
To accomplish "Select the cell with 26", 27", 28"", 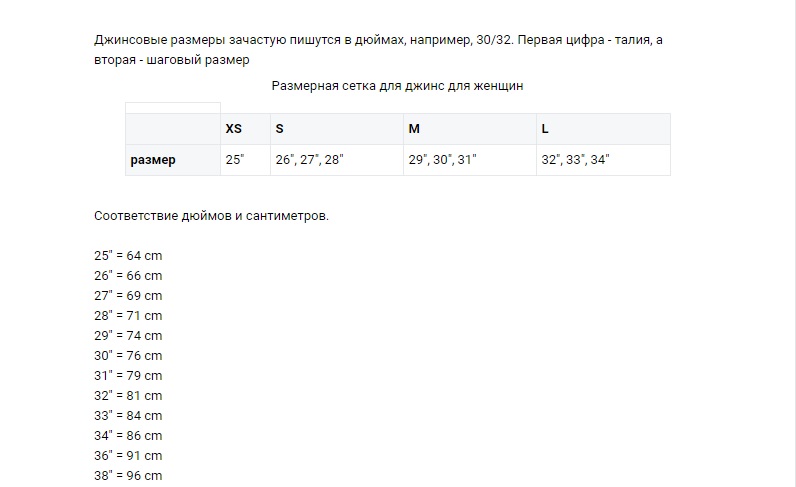I will coord(336,160).
